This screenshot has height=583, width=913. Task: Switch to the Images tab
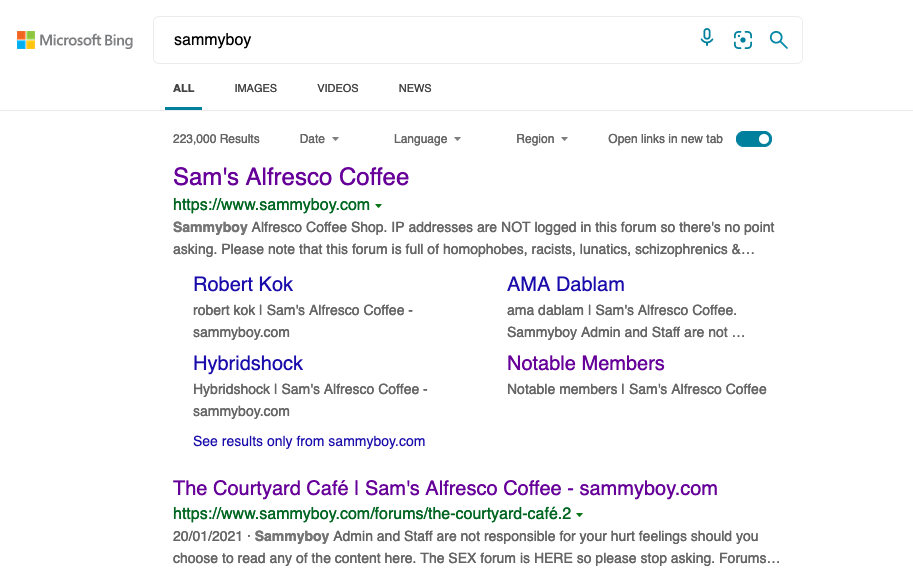[x=255, y=88]
